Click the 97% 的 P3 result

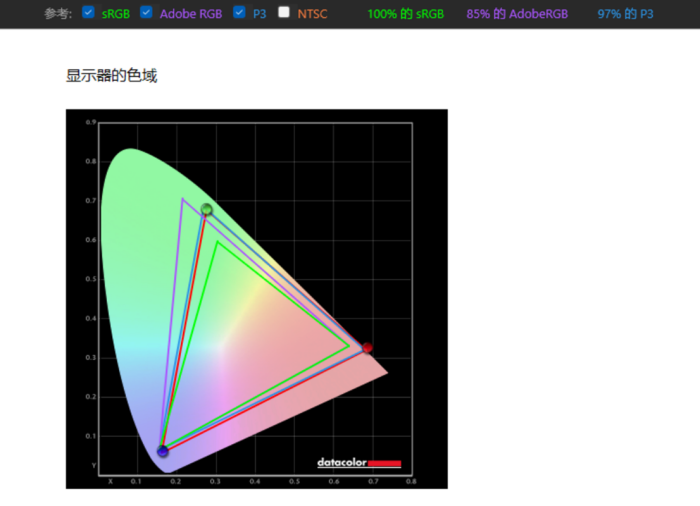tap(625, 14)
